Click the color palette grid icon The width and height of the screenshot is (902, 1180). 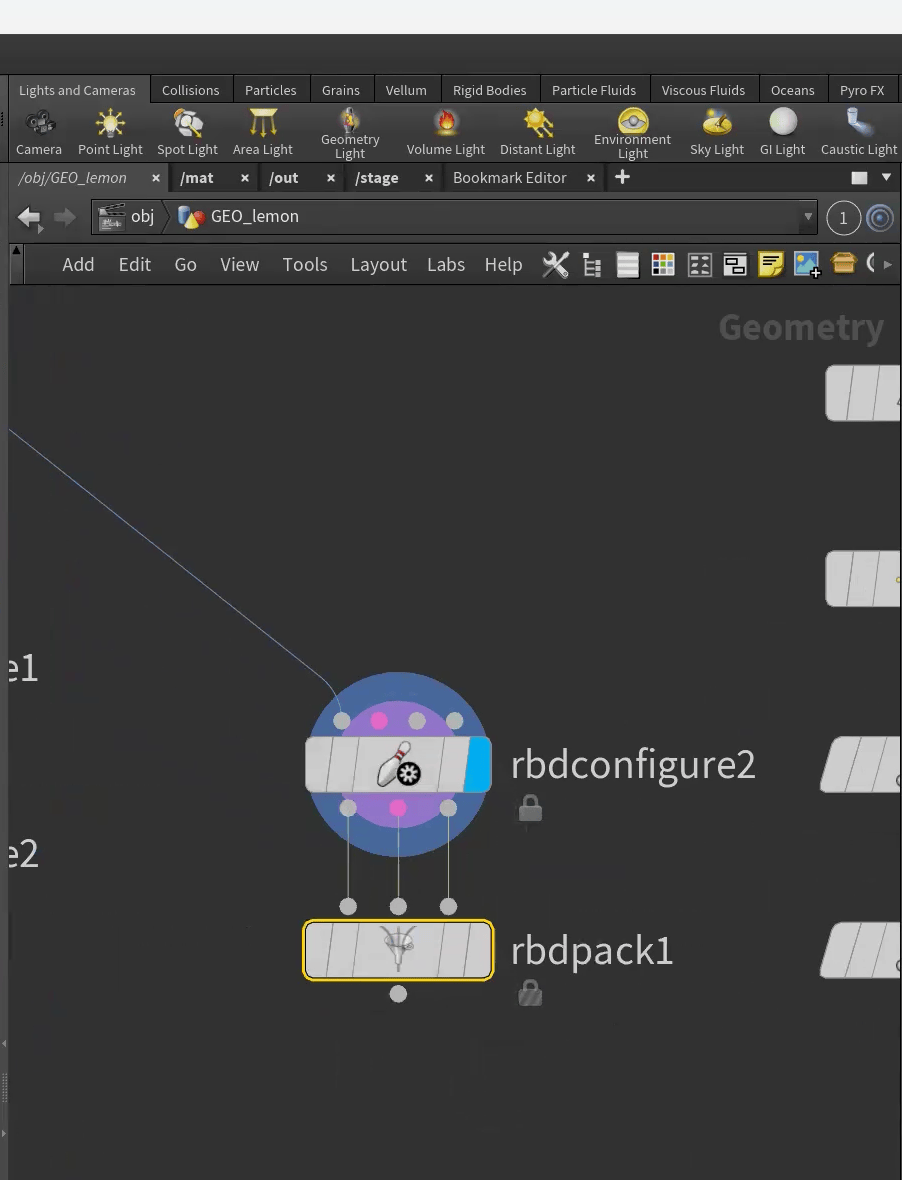coord(662,265)
